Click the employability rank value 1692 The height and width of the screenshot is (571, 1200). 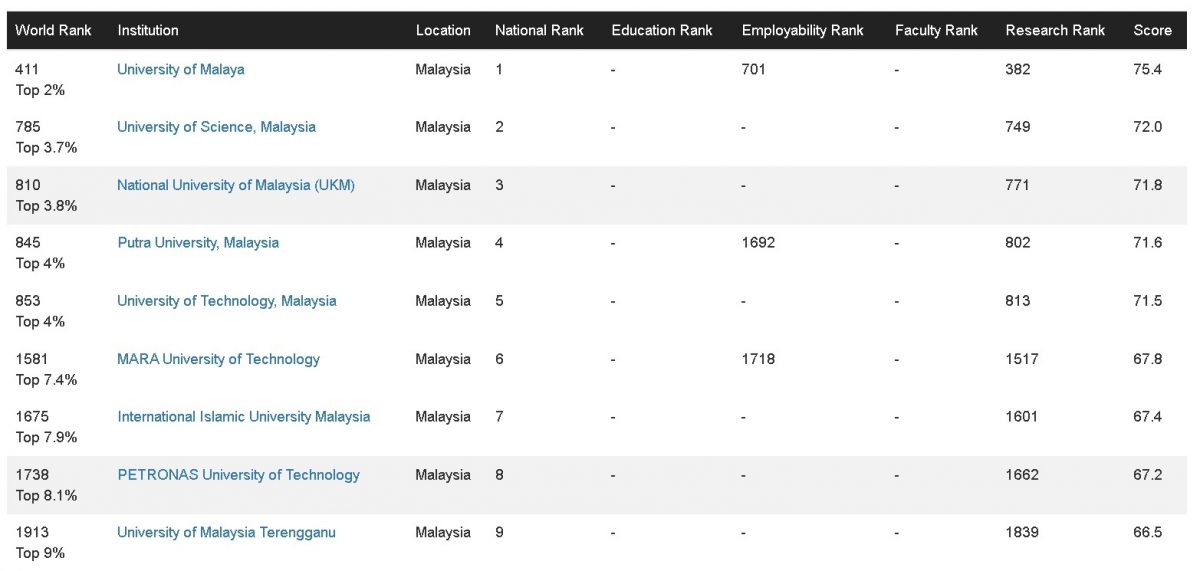[758, 243]
